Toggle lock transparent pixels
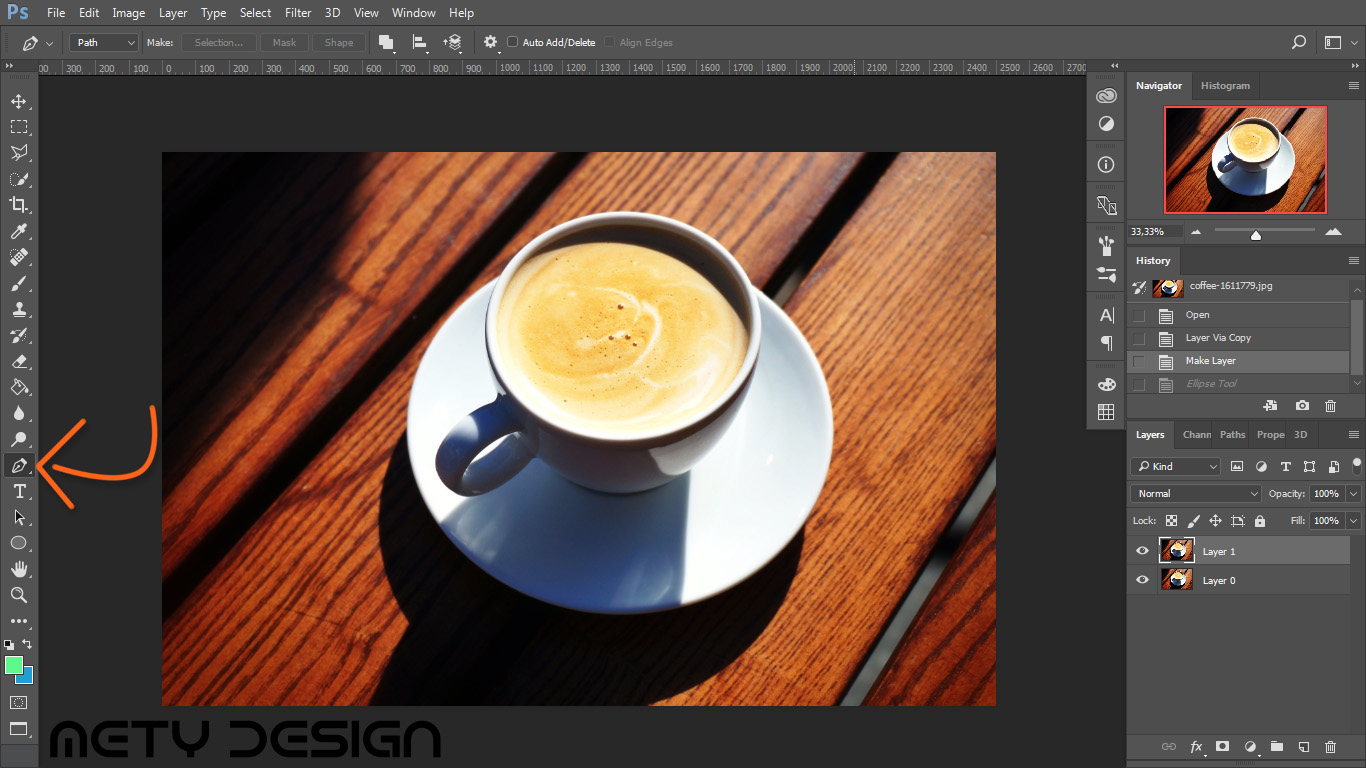This screenshot has height=768, width=1366. click(1171, 521)
